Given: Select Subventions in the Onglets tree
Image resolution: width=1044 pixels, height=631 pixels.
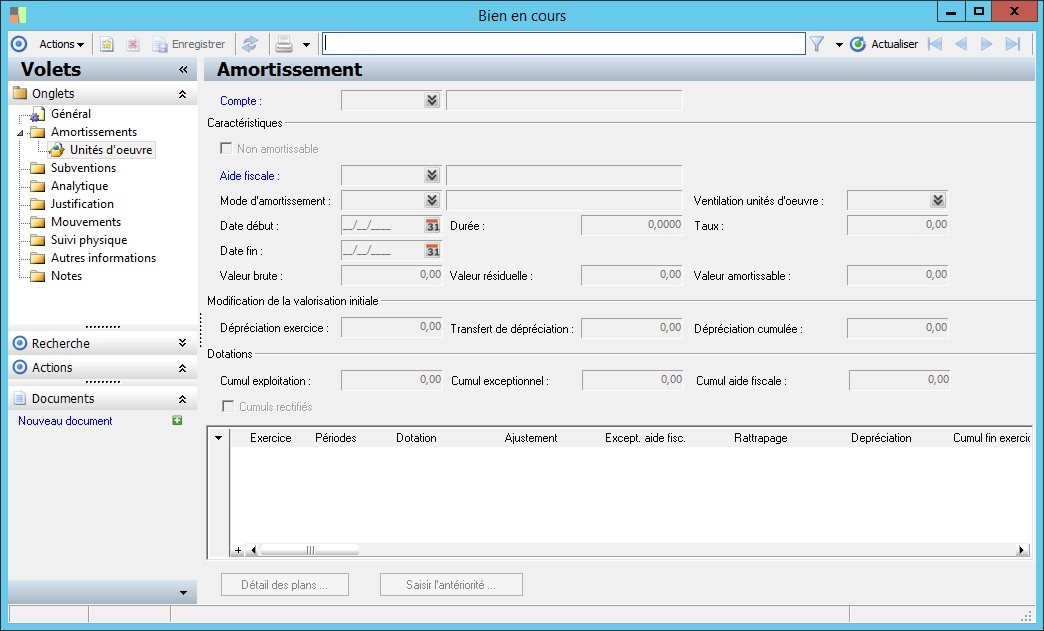Looking at the screenshot, I should [83, 168].
